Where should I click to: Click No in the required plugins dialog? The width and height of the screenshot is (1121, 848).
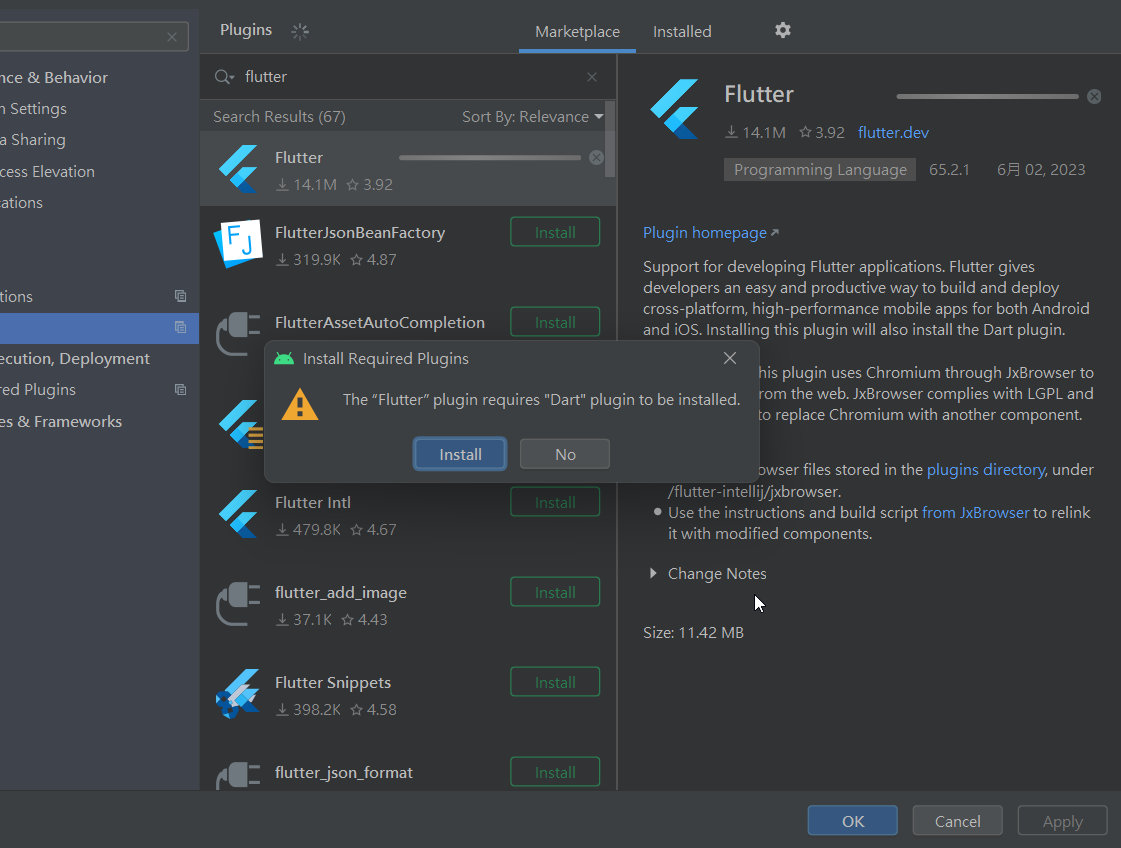(x=565, y=454)
